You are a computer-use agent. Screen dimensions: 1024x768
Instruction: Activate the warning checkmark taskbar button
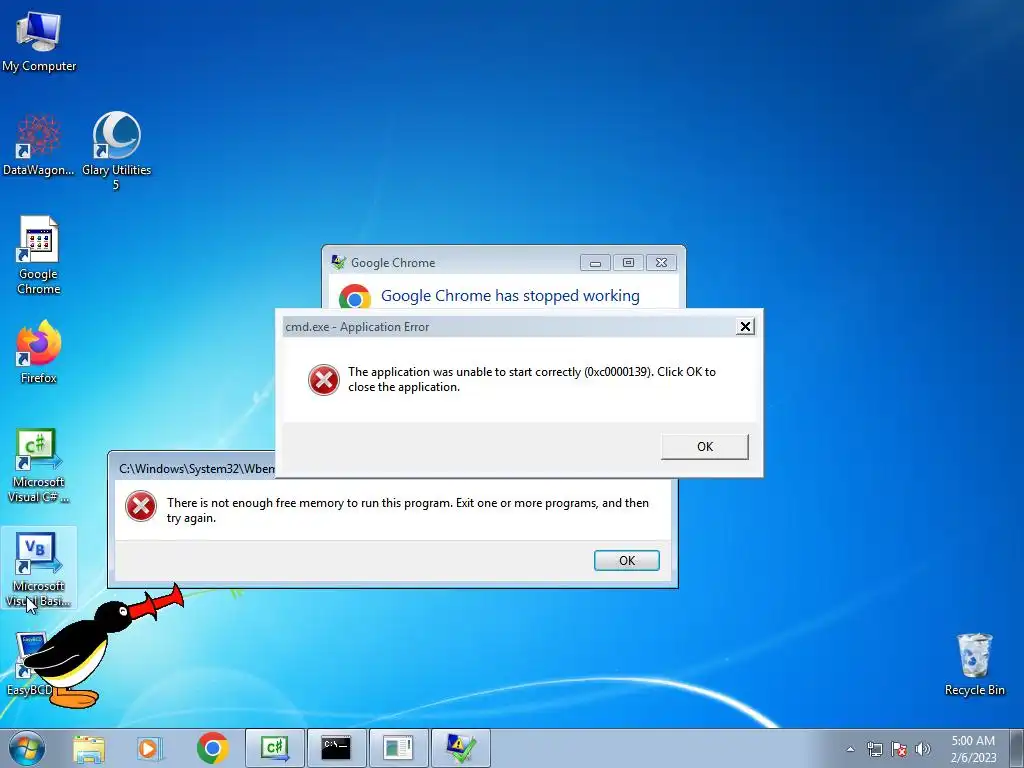[460, 748]
